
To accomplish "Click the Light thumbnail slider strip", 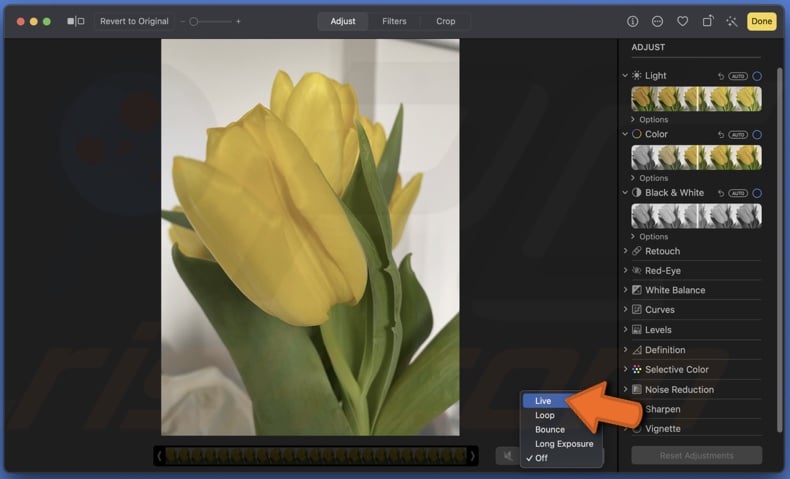I will [x=696, y=99].
